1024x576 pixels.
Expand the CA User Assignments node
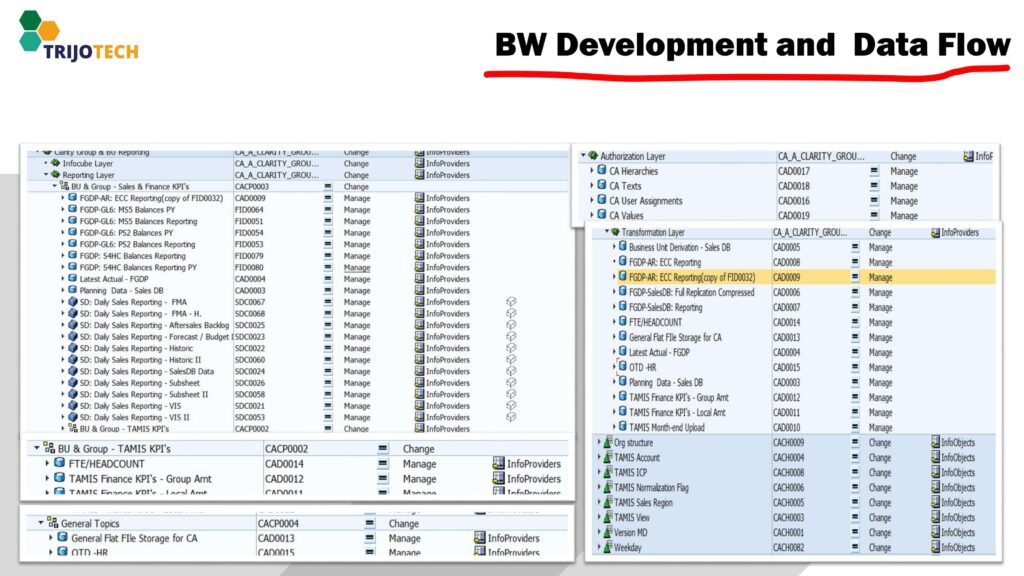tap(591, 201)
